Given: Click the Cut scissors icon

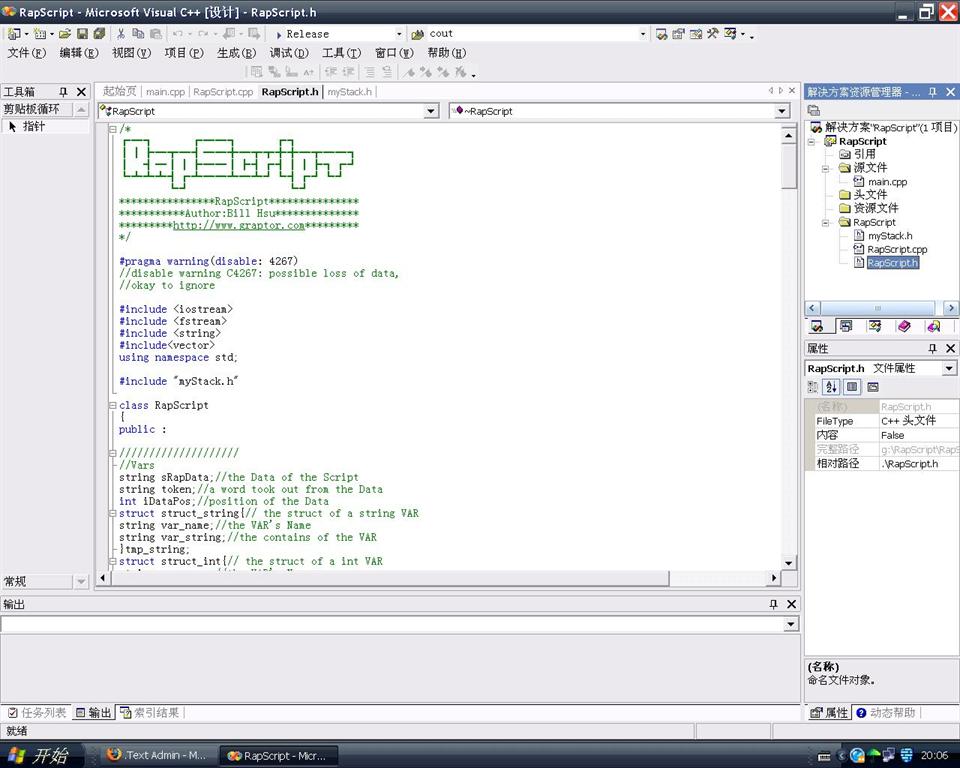Looking at the screenshot, I should 121,34.
